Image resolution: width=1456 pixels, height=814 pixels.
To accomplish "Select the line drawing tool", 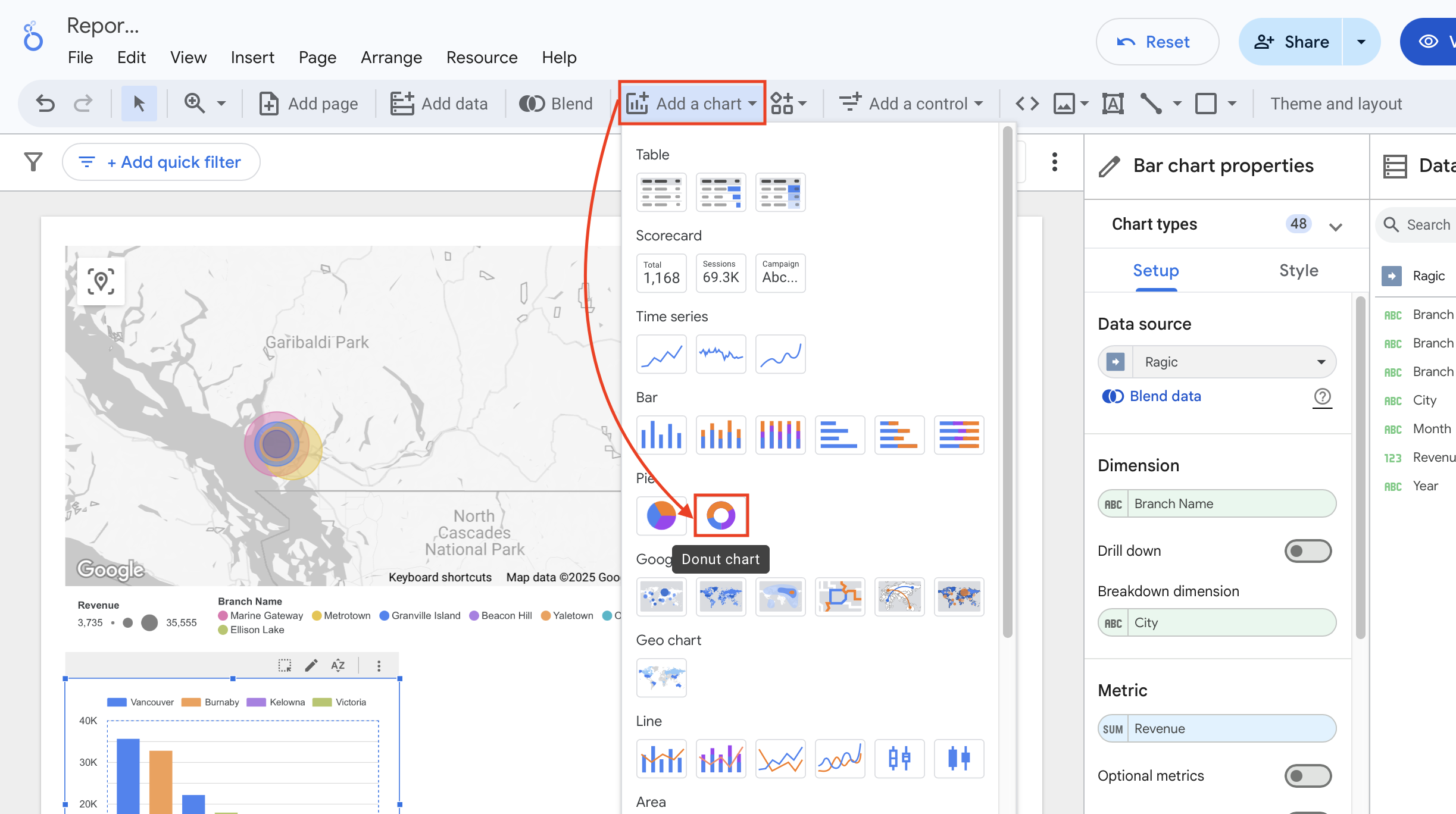I will click(1151, 104).
